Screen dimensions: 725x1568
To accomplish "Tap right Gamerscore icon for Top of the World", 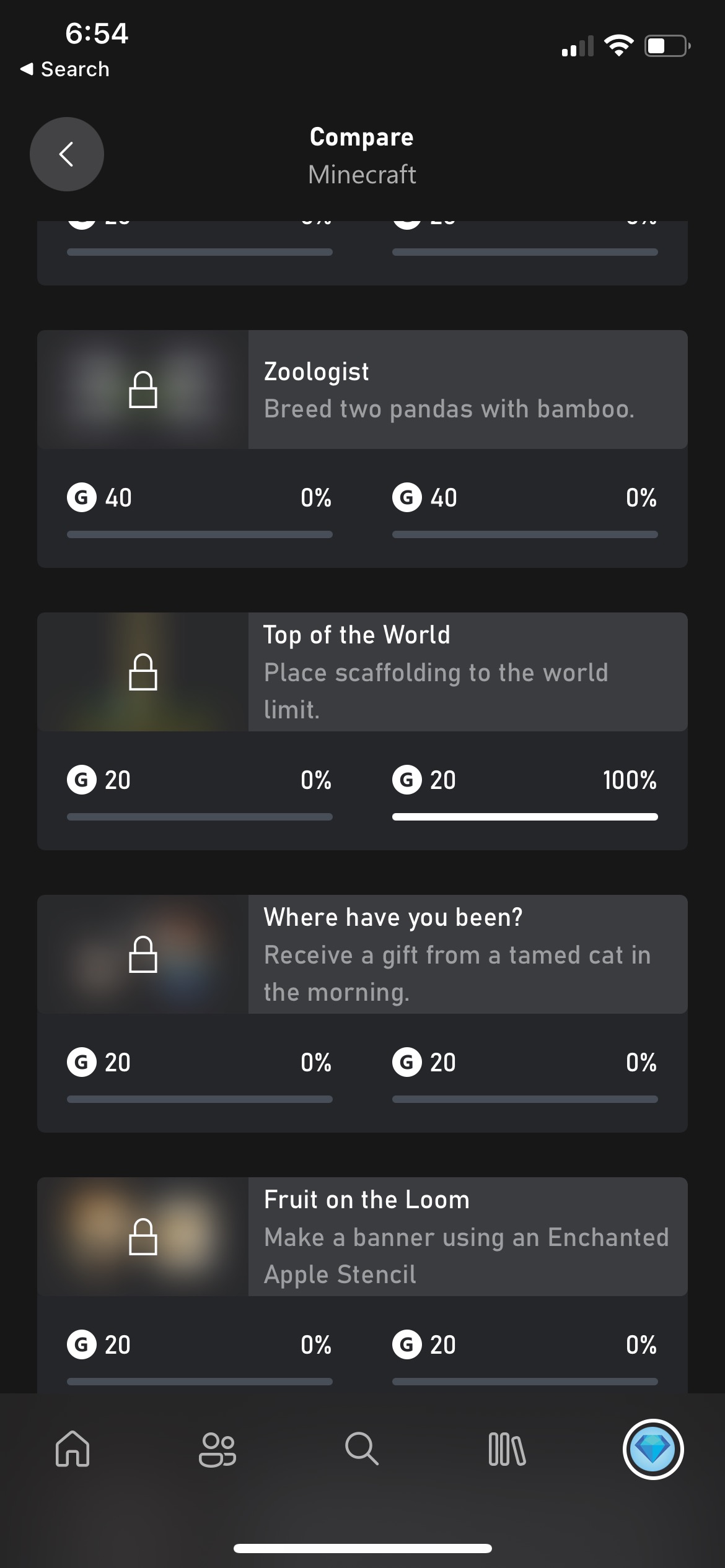I will click(407, 780).
